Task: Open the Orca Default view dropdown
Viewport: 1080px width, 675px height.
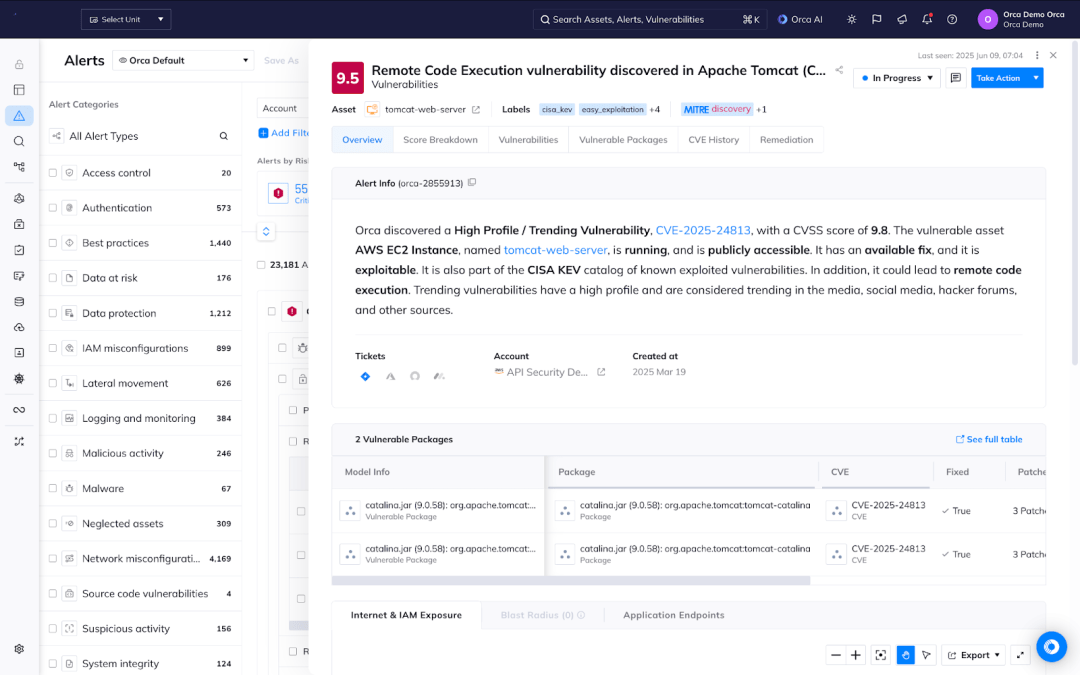Action: pyautogui.click(x=183, y=61)
